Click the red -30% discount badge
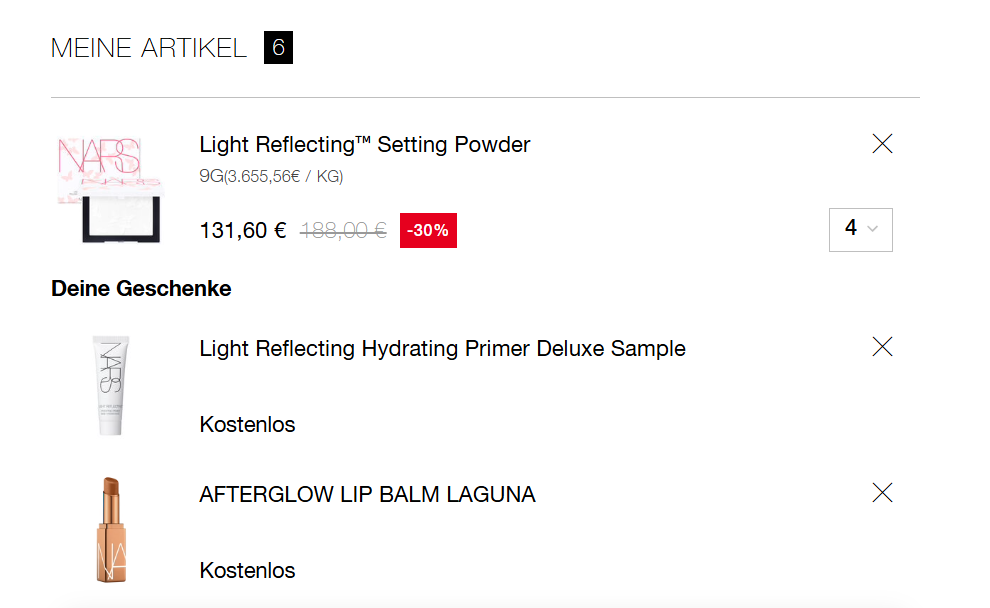The height and width of the screenshot is (608, 990). click(x=428, y=231)
